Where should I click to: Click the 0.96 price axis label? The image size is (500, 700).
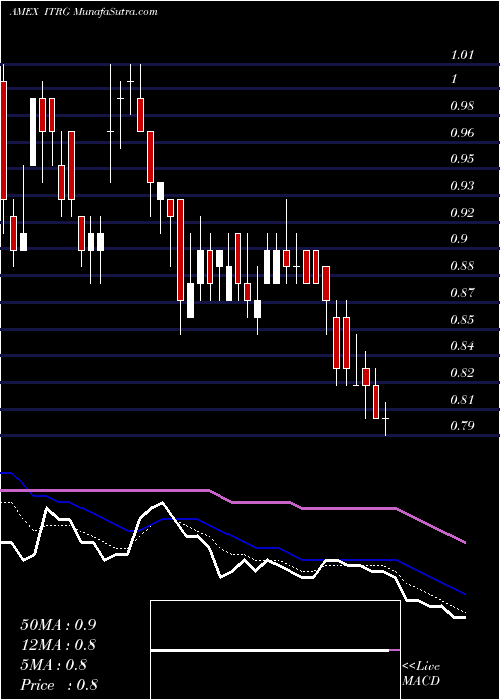[x=462, y=133]
